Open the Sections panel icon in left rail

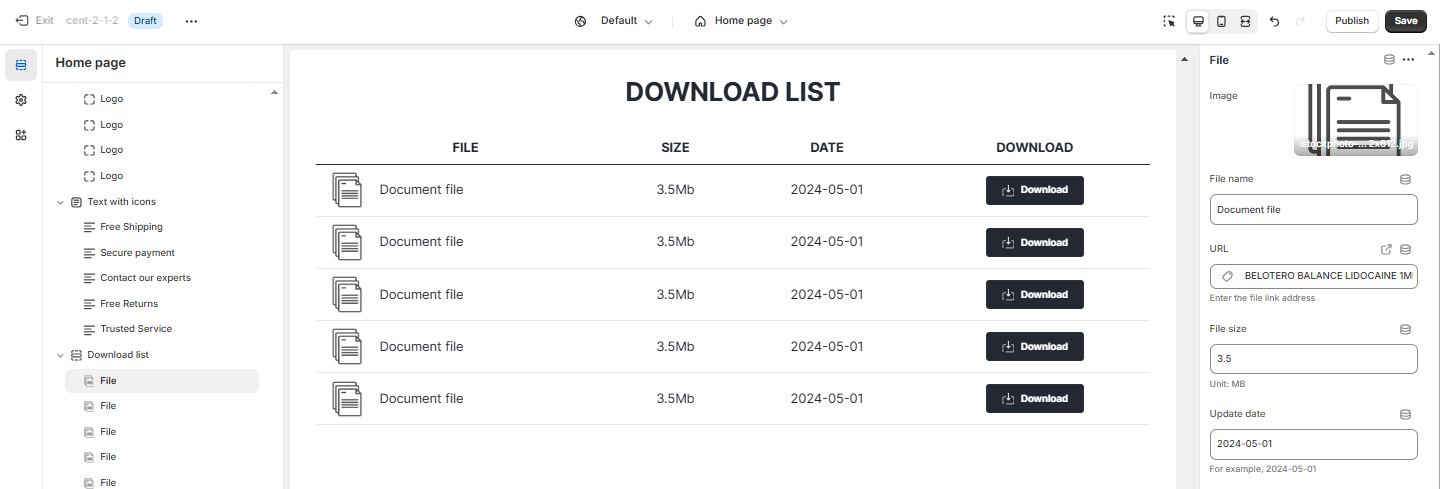pyautogui.click(x=21, y=65)
